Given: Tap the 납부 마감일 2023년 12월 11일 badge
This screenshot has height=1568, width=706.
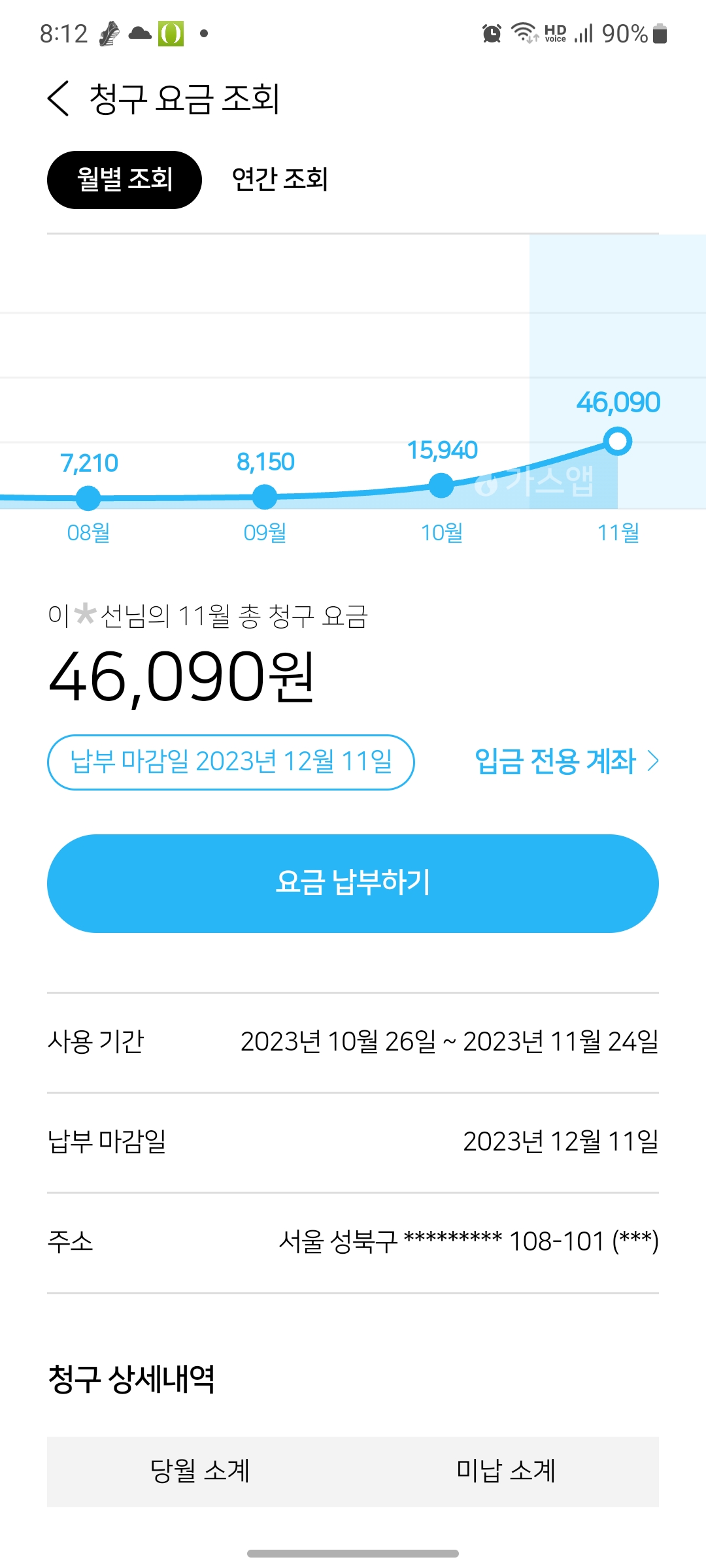Looking at the screenshot, I should (x=231, y=762).
